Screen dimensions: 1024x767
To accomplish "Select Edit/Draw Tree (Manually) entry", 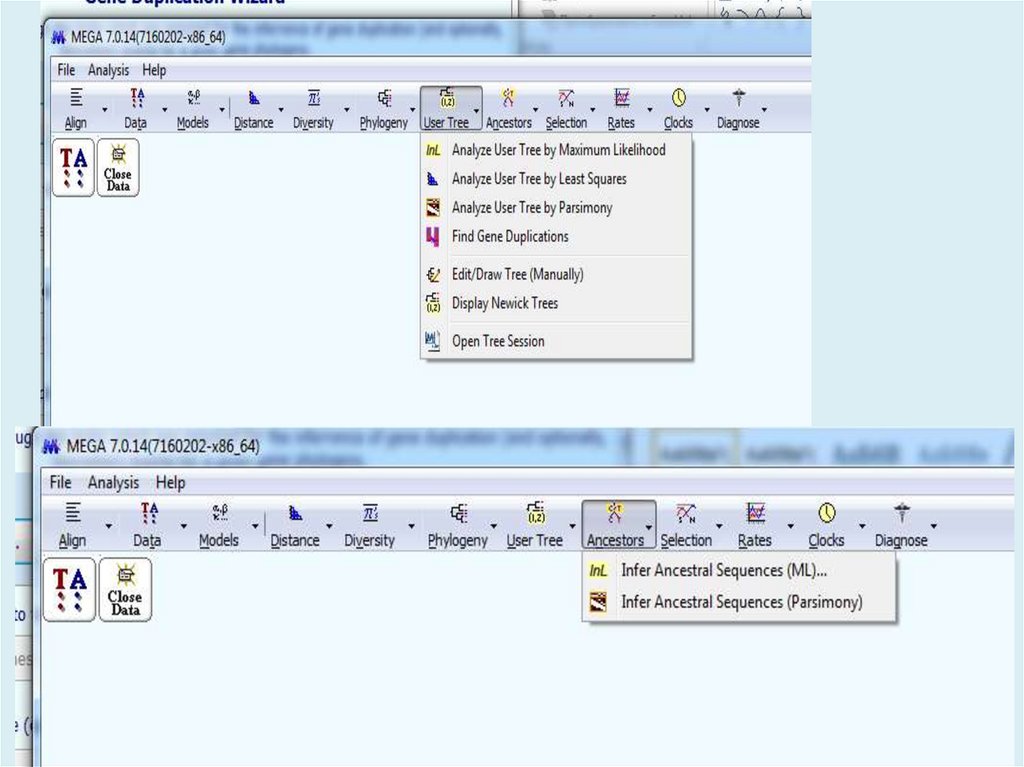I will click(x=556, y=274).
